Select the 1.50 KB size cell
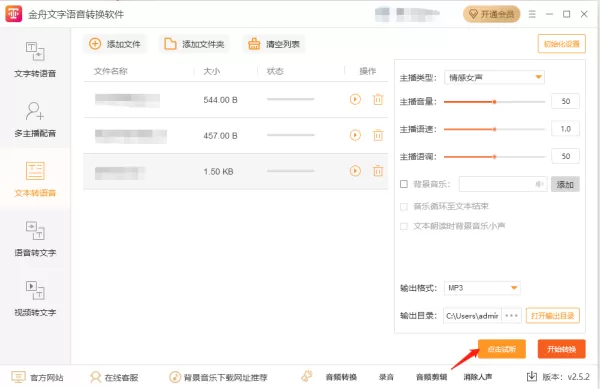Screen dimensions: 600x389 pos(218,172)
